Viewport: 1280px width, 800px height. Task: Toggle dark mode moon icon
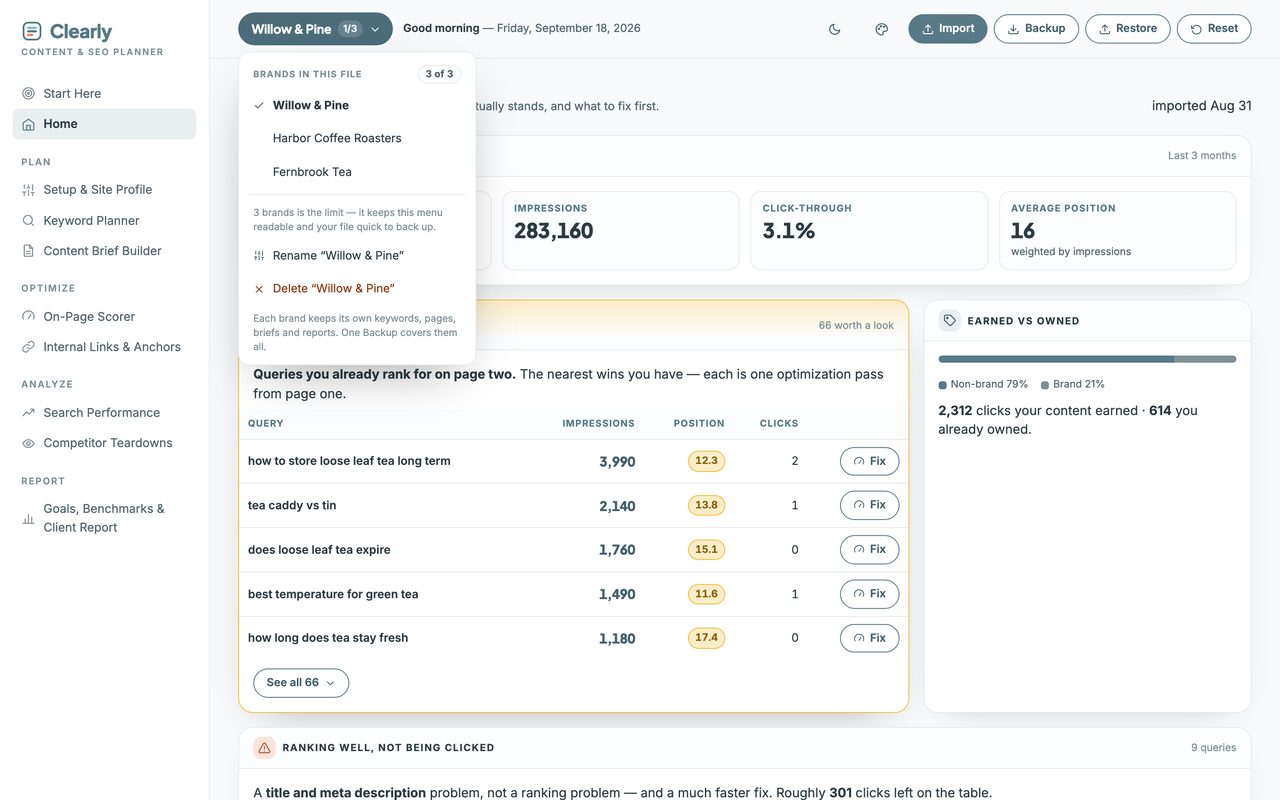click(835, 29)
